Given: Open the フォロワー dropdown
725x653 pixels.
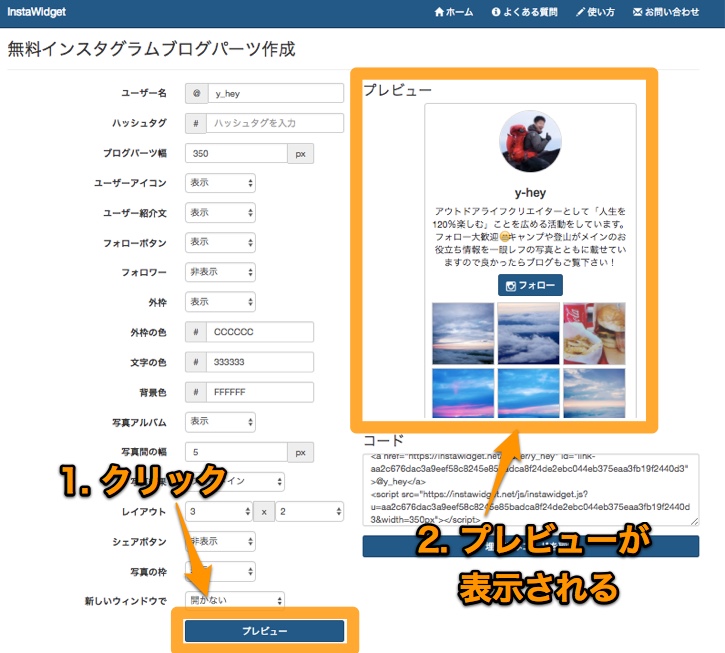Looking at the screenshot, I should [x=220, y=272].
